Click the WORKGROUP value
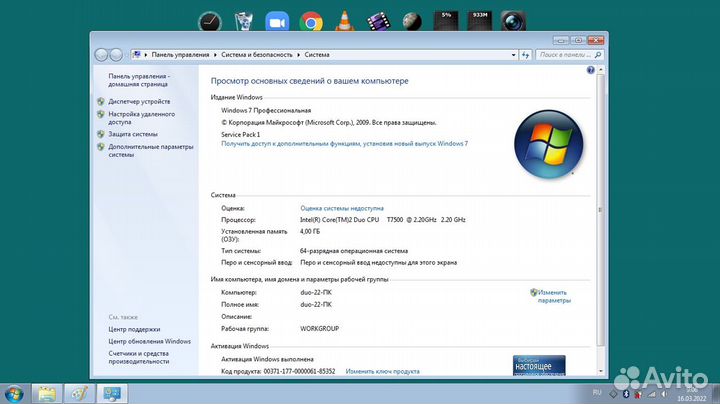The image size is (720, 404). (320, 329)
